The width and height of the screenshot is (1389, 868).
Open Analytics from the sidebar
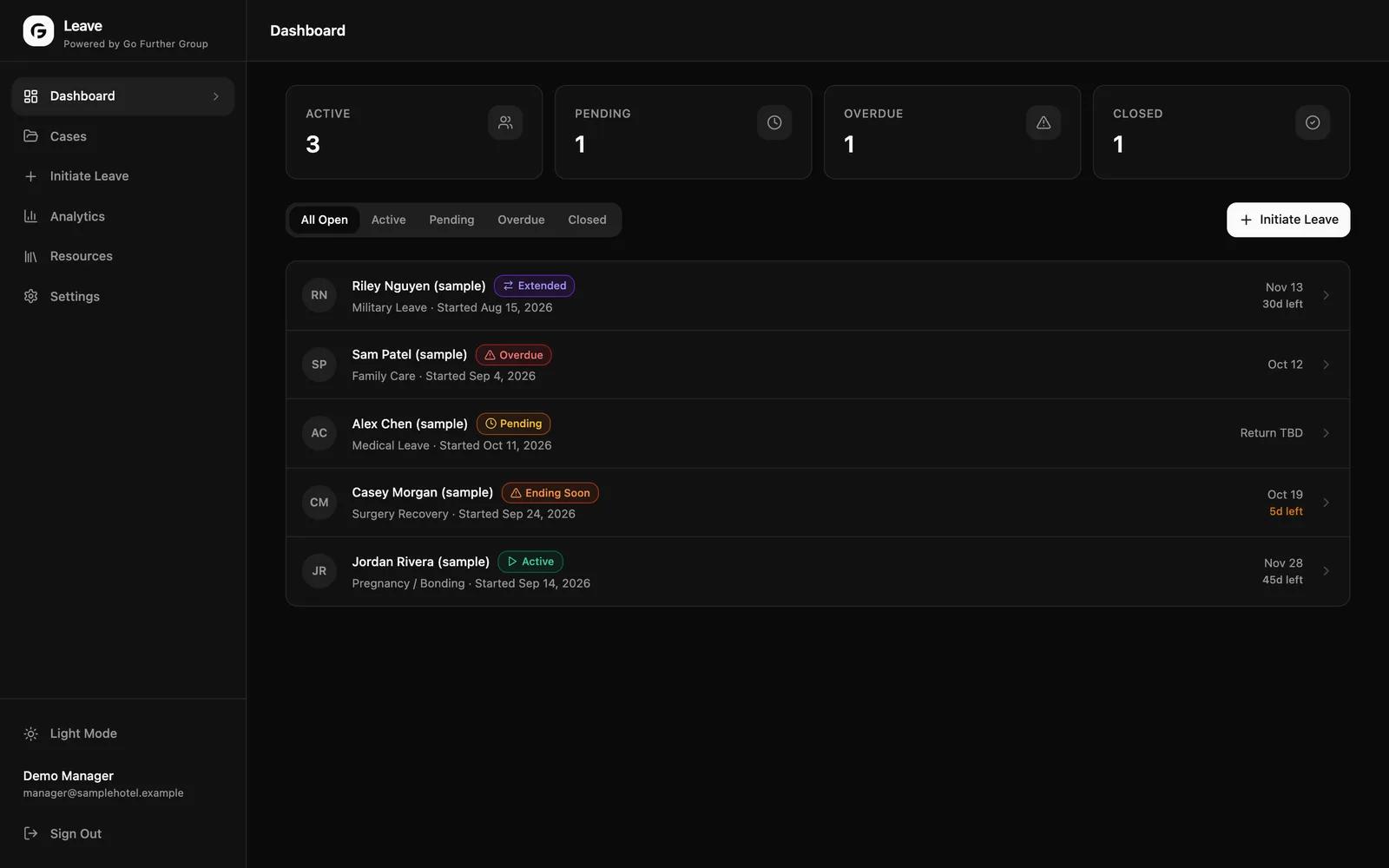123,216
